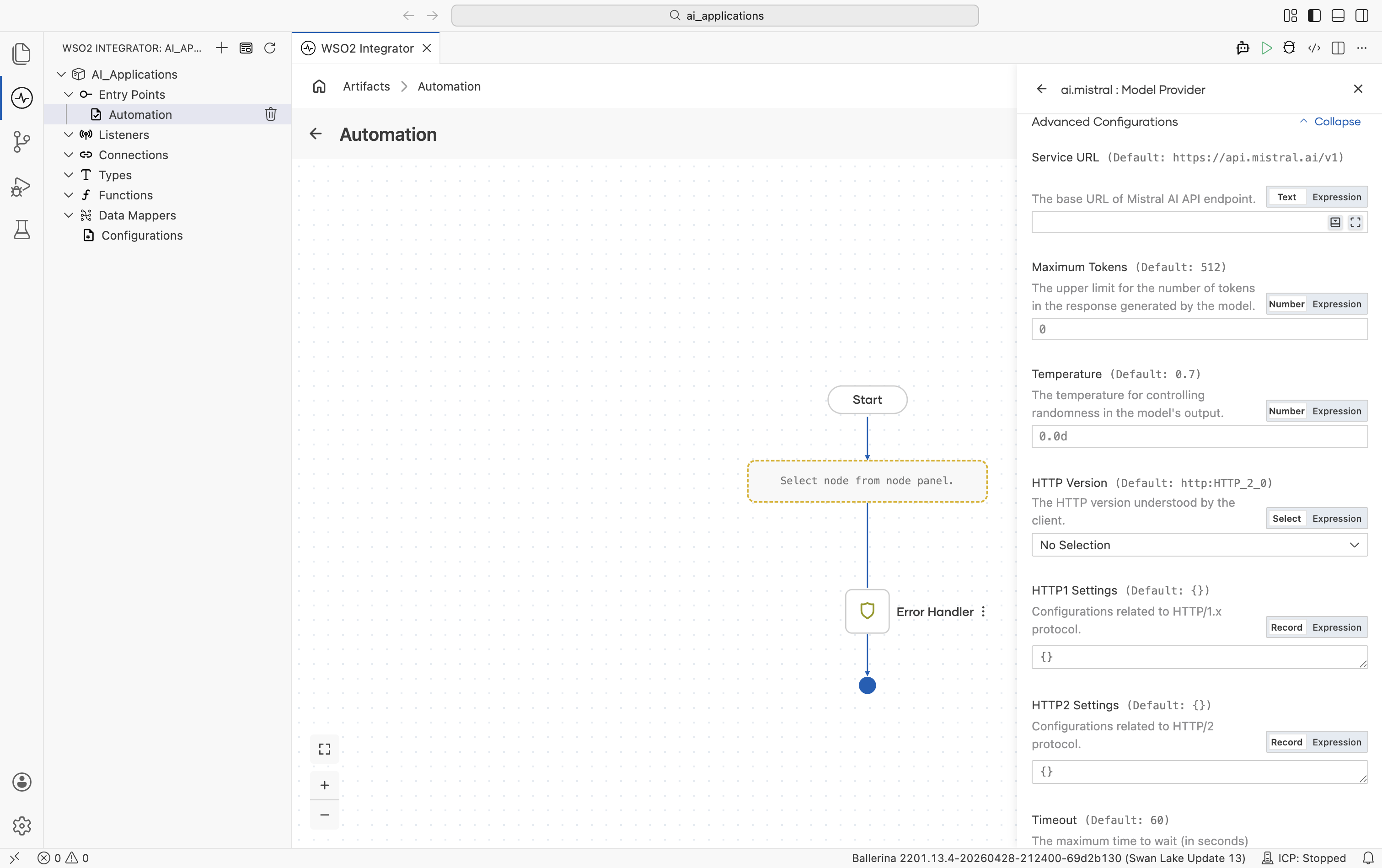
Task: Focus the Temperature input field
Action: click(1199, 436)
